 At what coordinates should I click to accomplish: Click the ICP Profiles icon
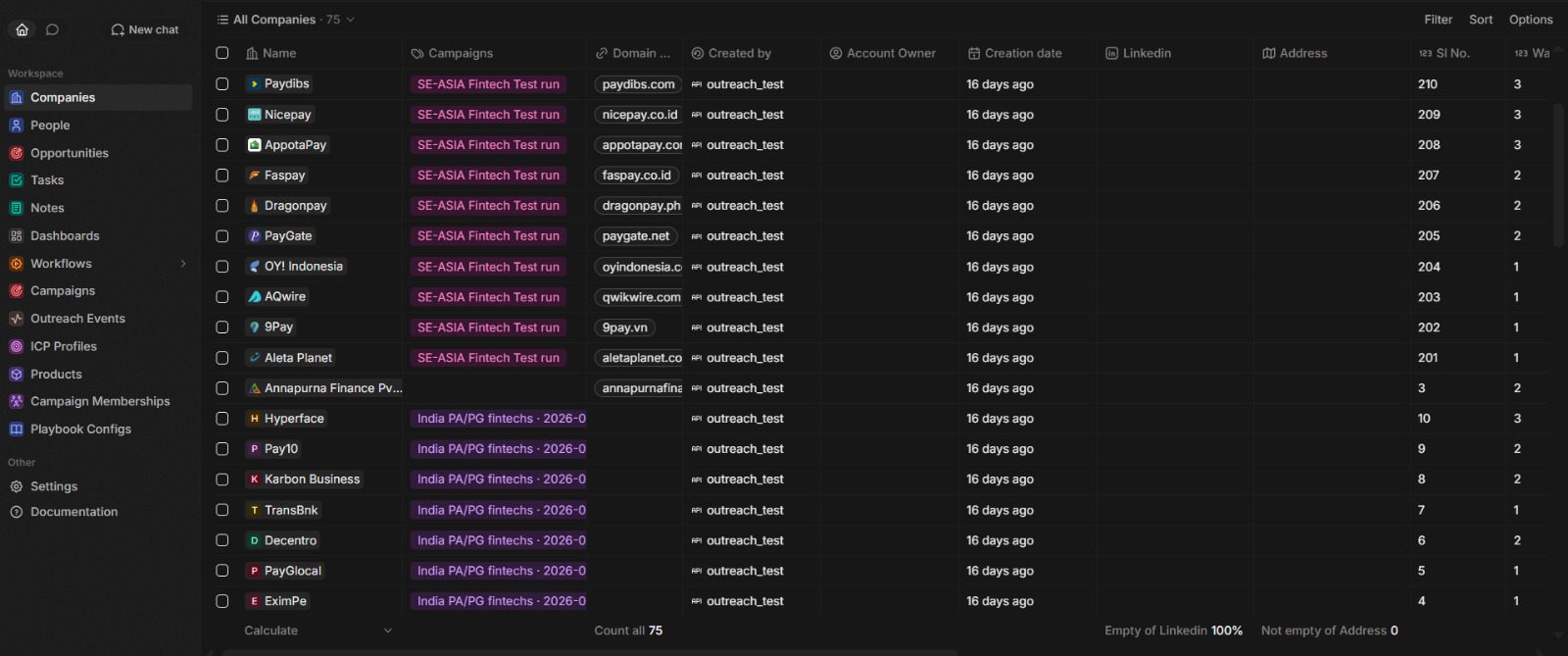pos(16,346)
